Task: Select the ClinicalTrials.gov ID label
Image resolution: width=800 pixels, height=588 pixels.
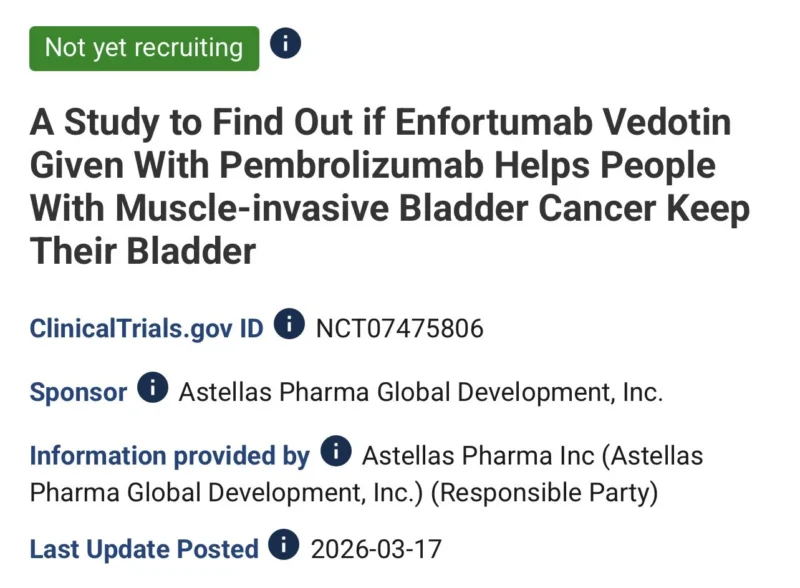Action: 147,328
